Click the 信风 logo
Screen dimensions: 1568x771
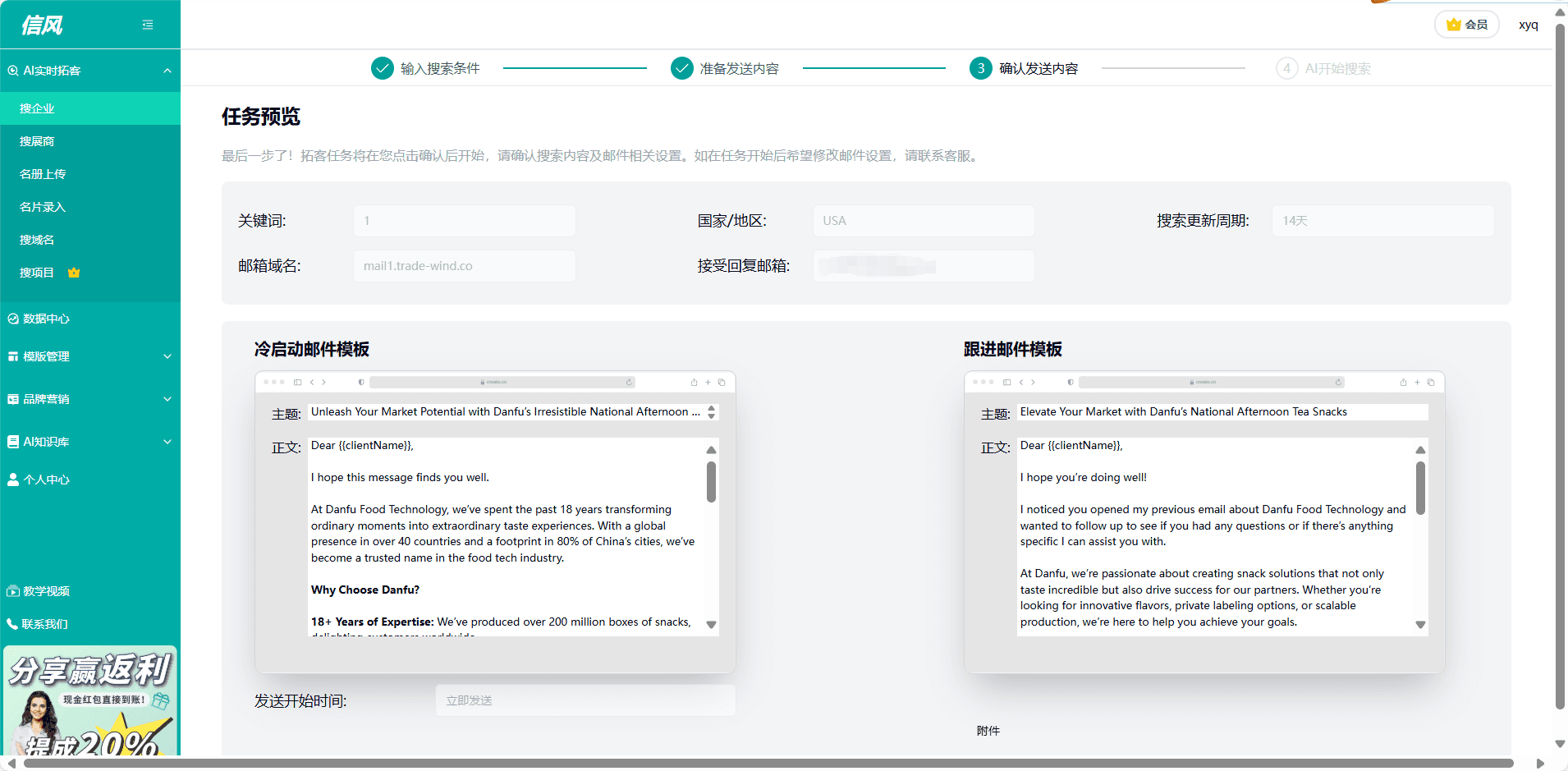click(42, 25)
